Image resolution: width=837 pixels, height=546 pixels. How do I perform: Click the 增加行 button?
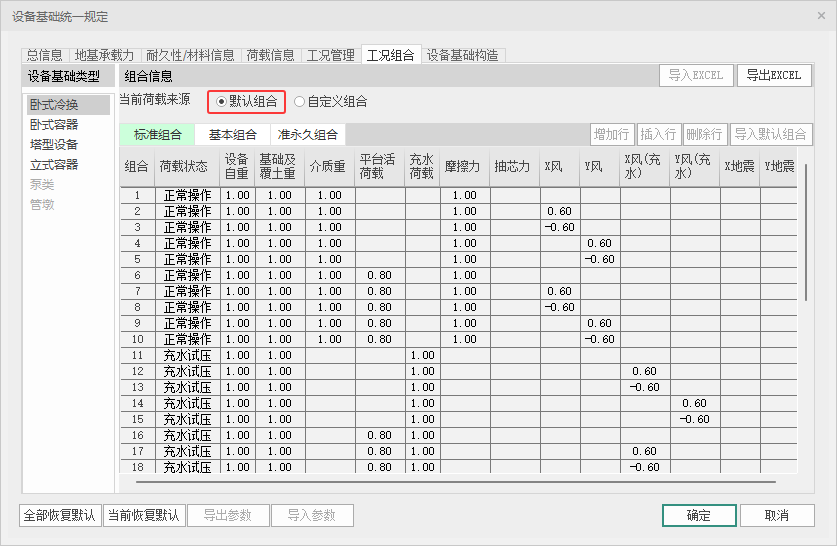[x=612, y=134]
